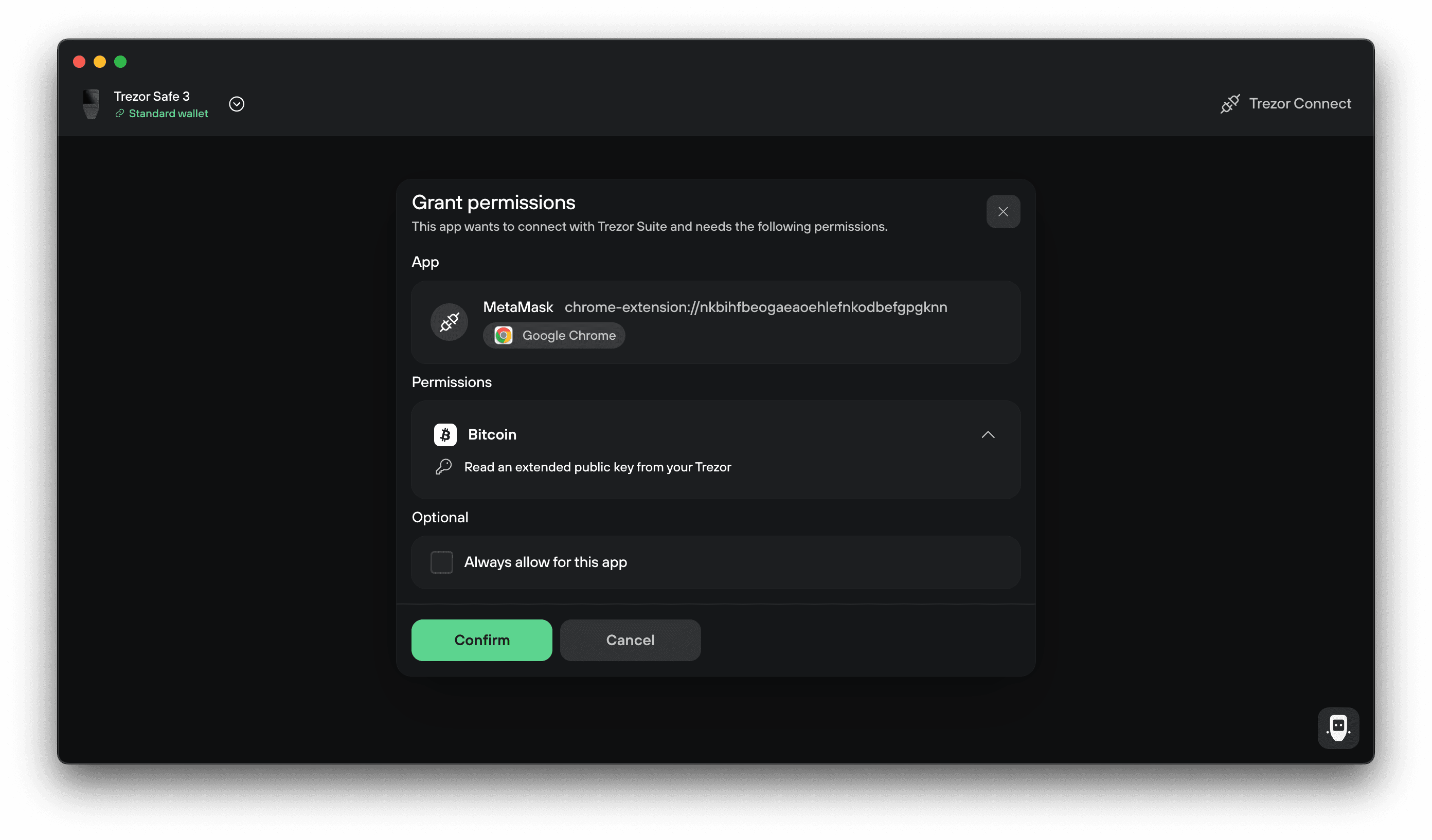Cancel the permission request
The width and height of the screenshot is (1432, 840).
tap(630, 640)
